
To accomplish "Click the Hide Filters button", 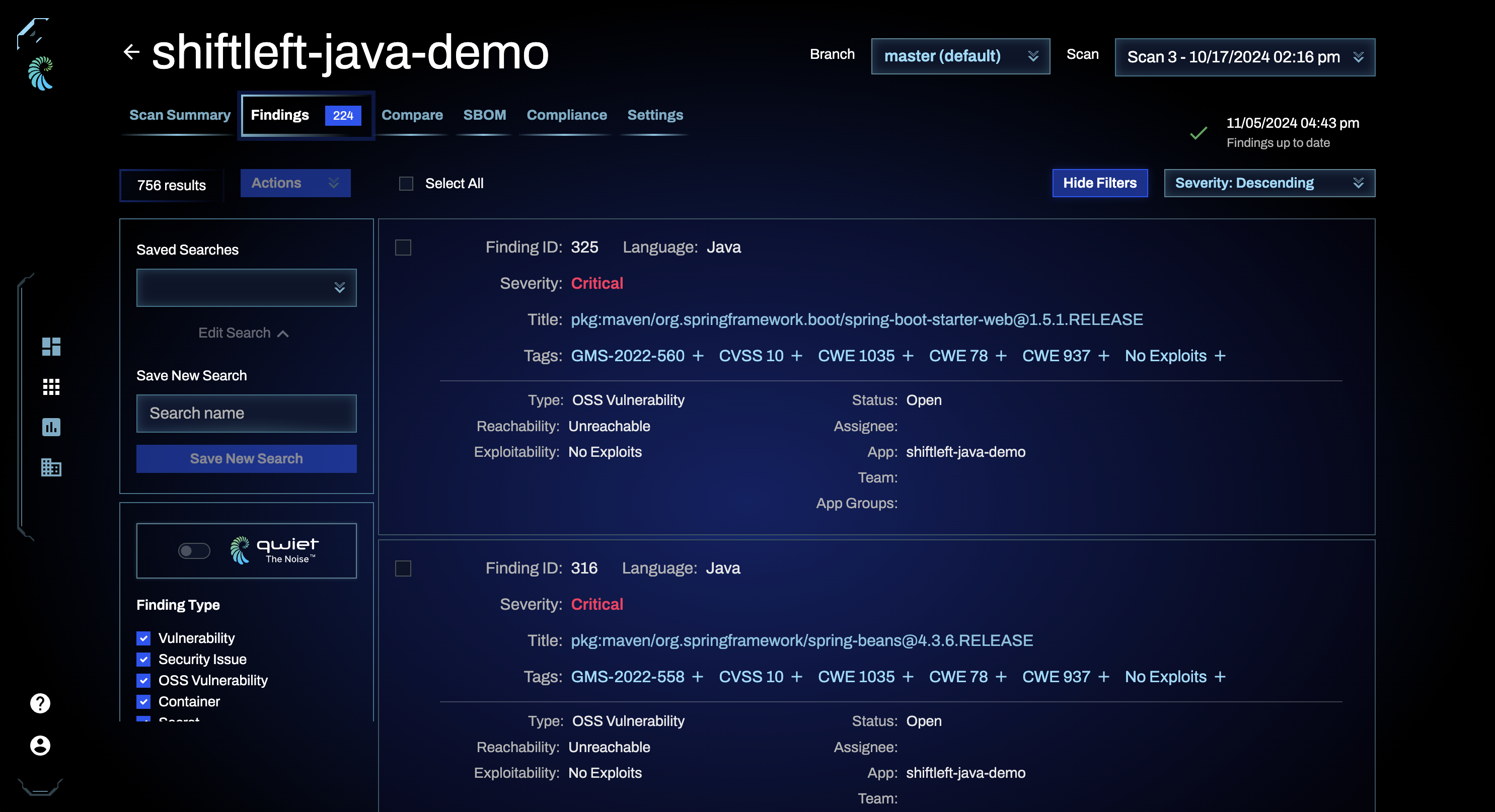I will click(x=1100, y=183).
